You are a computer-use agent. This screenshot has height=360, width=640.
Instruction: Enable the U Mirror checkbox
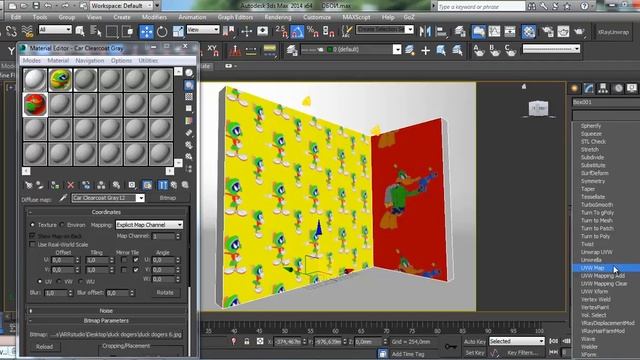(124, 260)
